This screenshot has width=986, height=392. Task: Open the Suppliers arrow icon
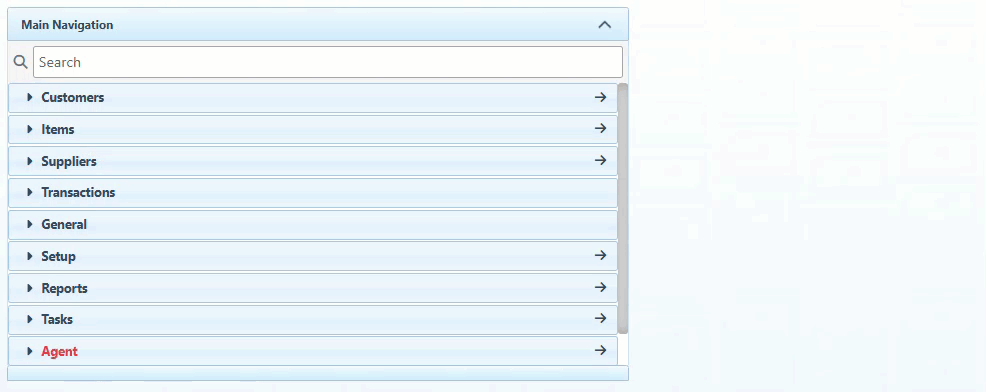pos(601,160)
